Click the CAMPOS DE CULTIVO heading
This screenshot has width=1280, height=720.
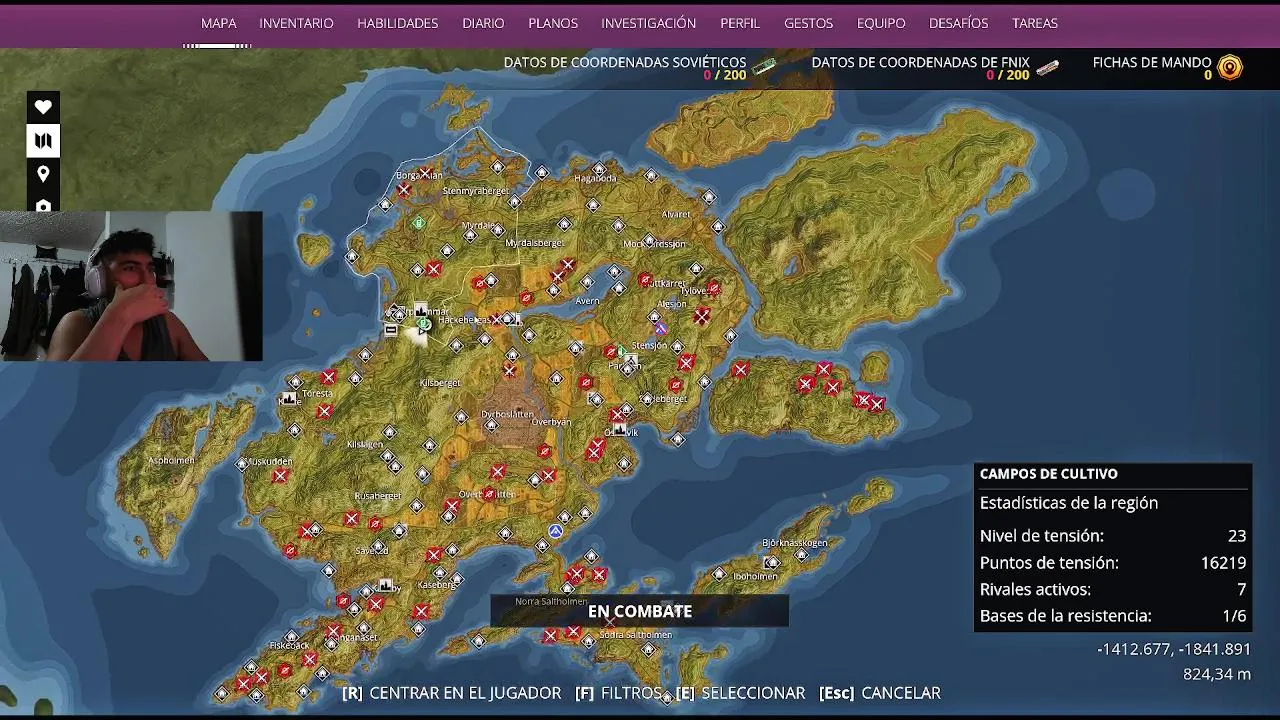point(1049,474)
